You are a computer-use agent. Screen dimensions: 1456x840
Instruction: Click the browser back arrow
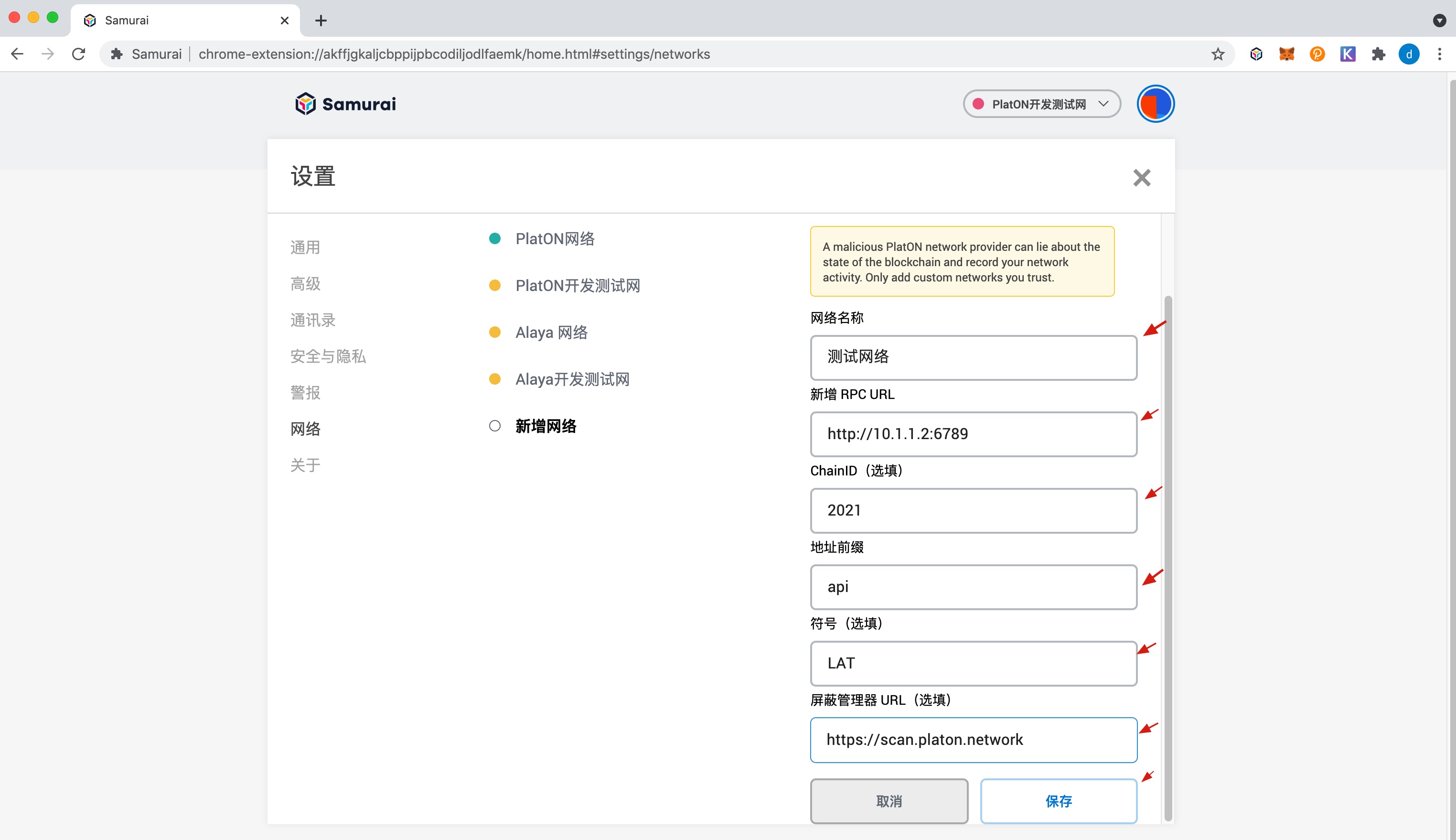[17, 54]
